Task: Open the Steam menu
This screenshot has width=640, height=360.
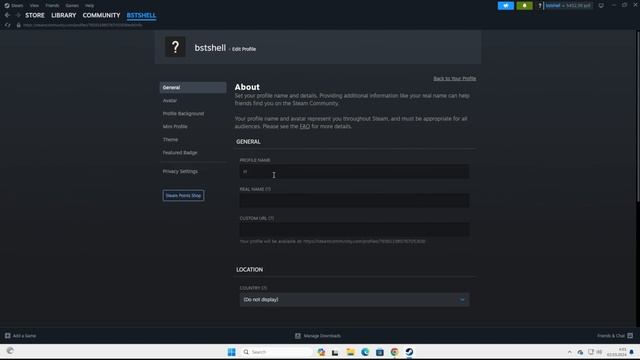Action: tap(17, 5)
